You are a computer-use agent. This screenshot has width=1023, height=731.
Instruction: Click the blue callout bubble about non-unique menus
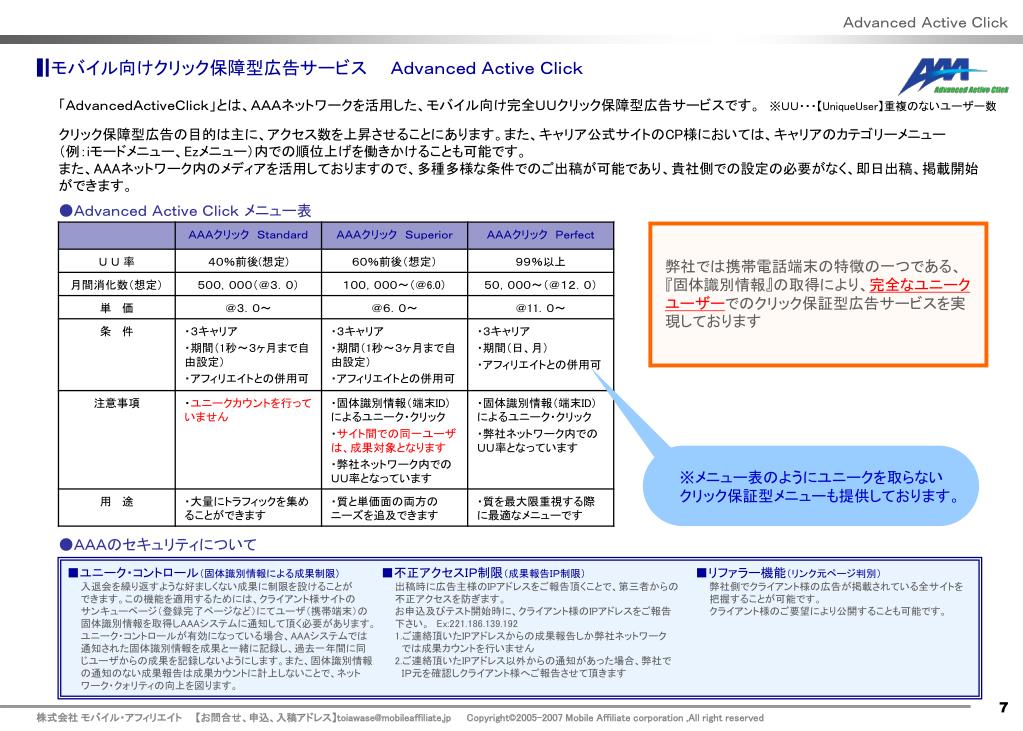pyautogui.click(x=812, y=486)
